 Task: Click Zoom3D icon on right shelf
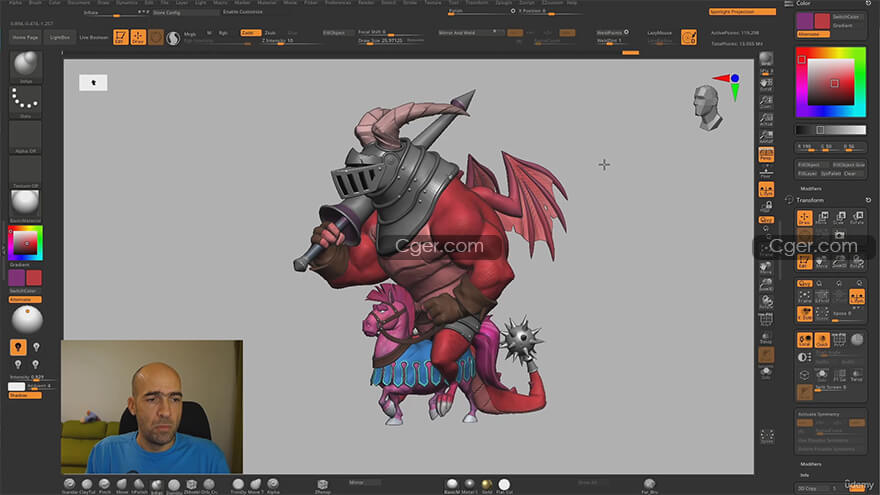click(x=766, y=285)
